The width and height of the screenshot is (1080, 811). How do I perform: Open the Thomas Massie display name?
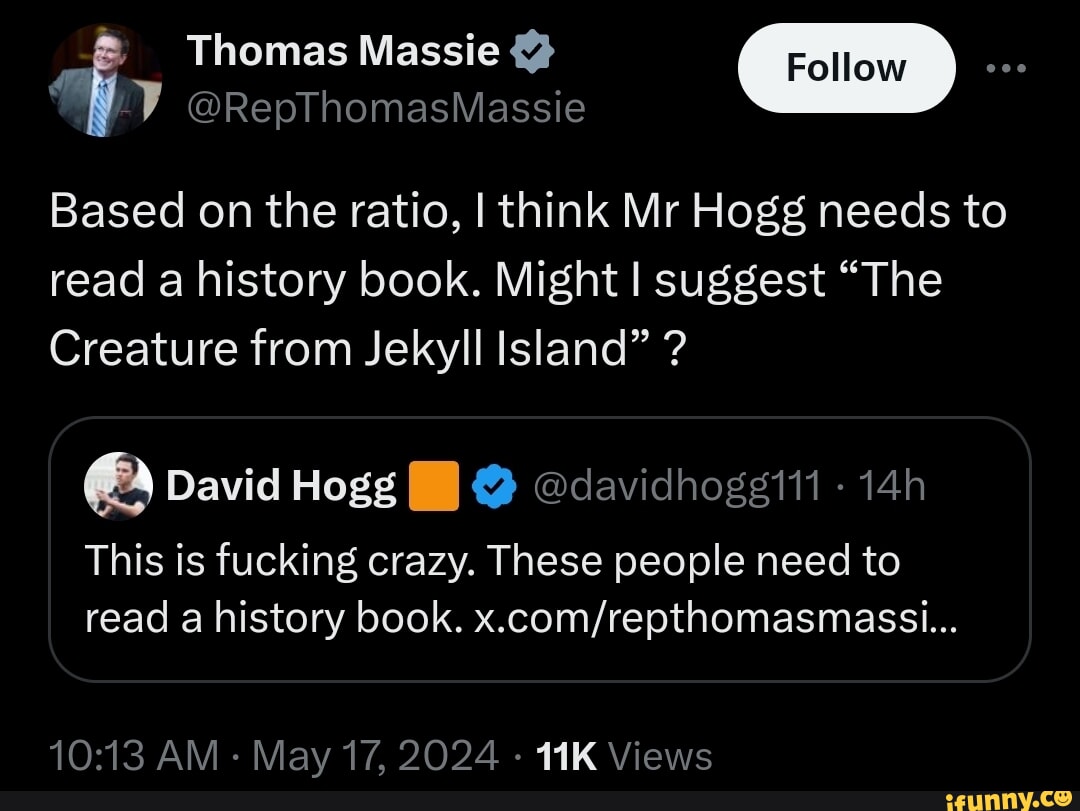click(x=344, y=50)
